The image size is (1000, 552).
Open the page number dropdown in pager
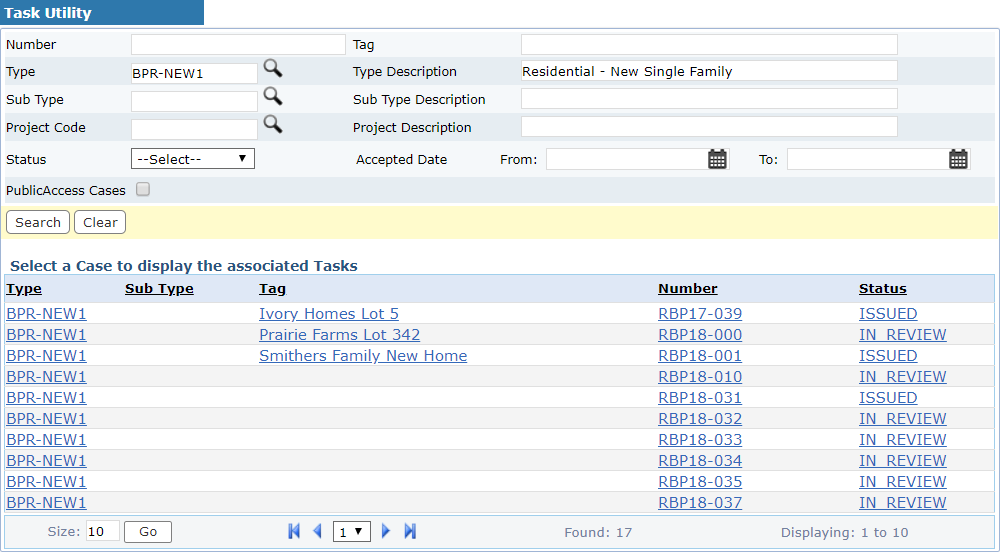point(351,532)
